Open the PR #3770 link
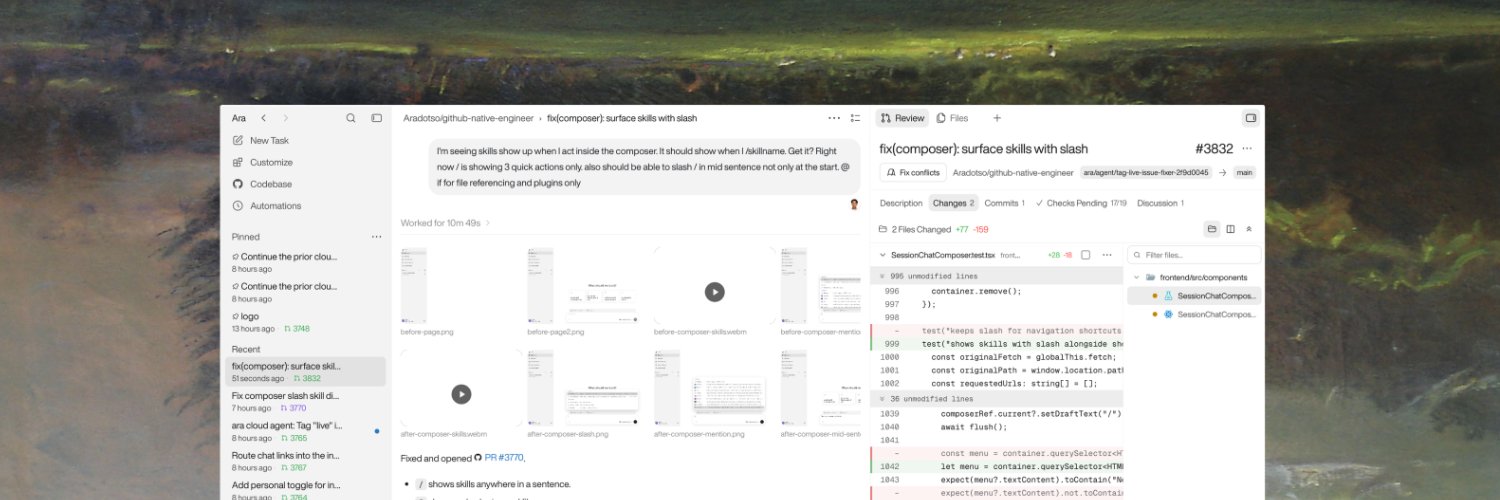 tap(504, 457)
